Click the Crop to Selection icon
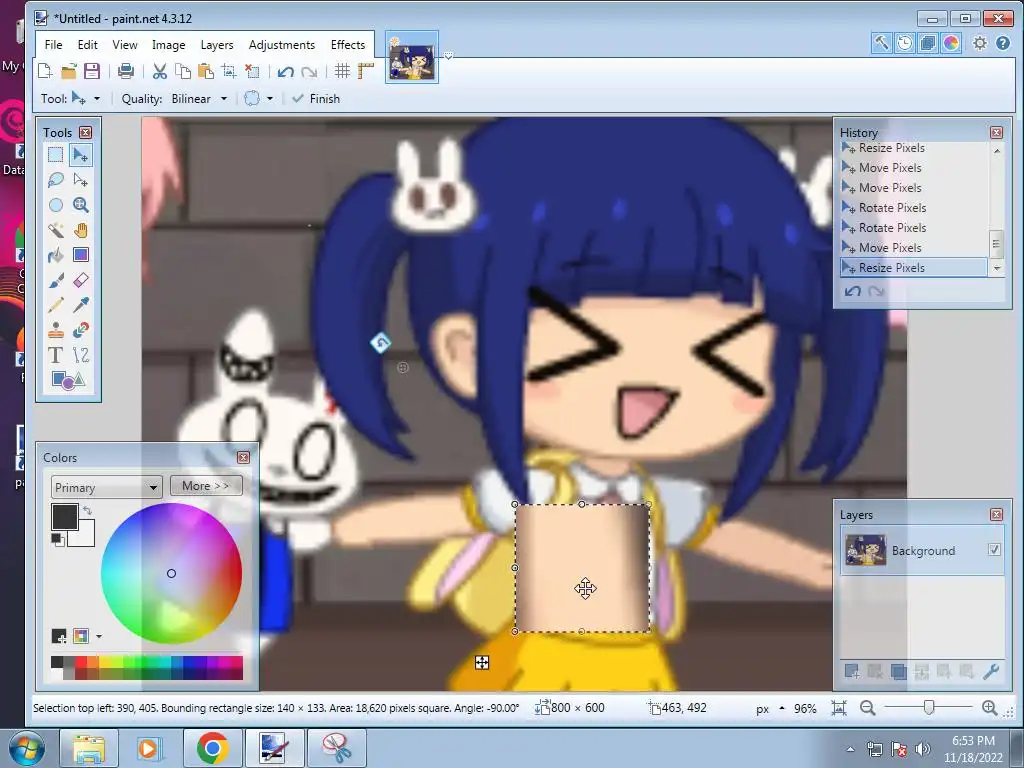This screenshot has width=1024, height=768. coord(229,71)
